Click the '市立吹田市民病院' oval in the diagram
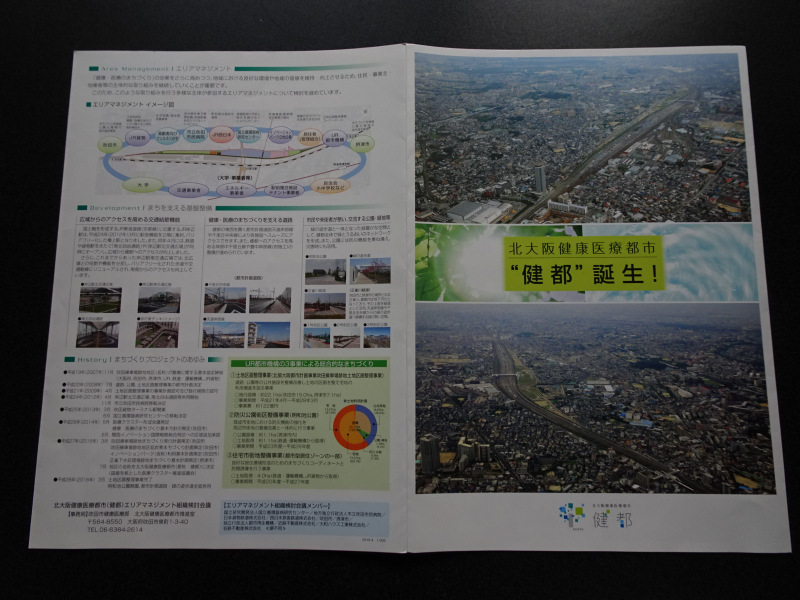The width and height of the screenshot is (800, 600). click(195, 135)
